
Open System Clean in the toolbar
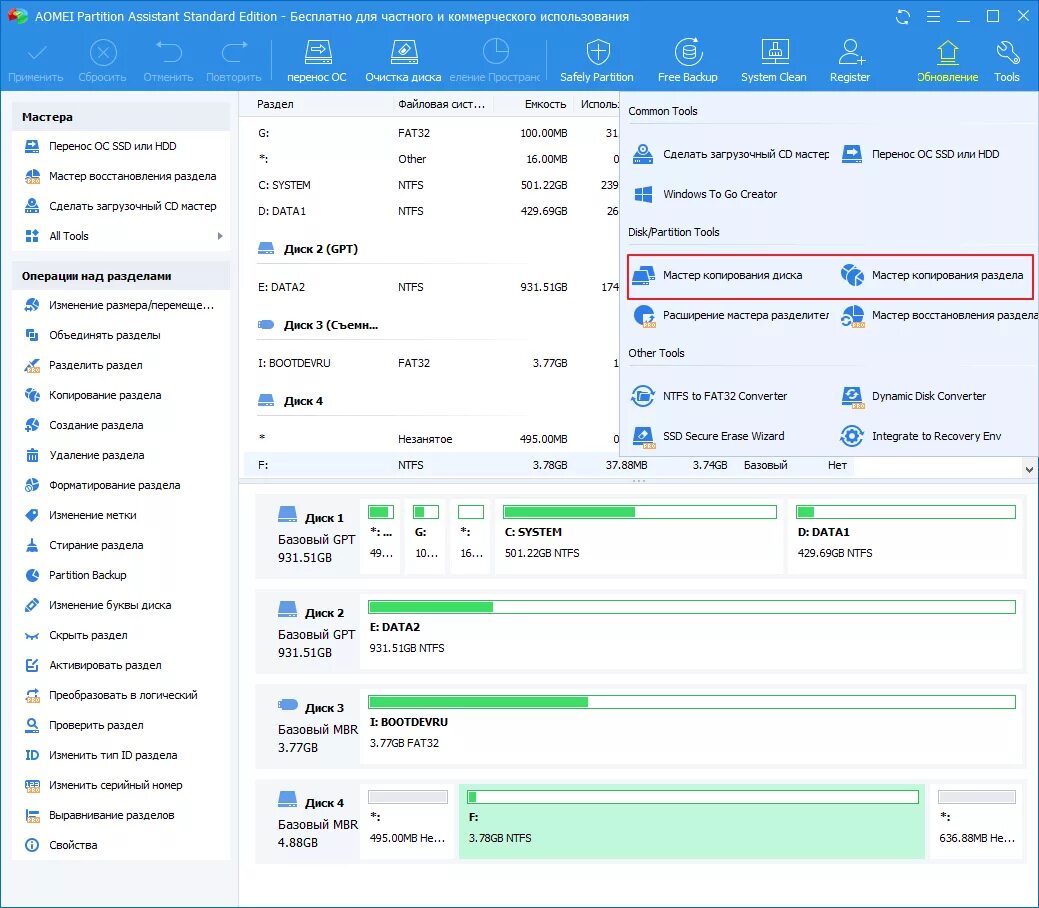tap(773, 60)
